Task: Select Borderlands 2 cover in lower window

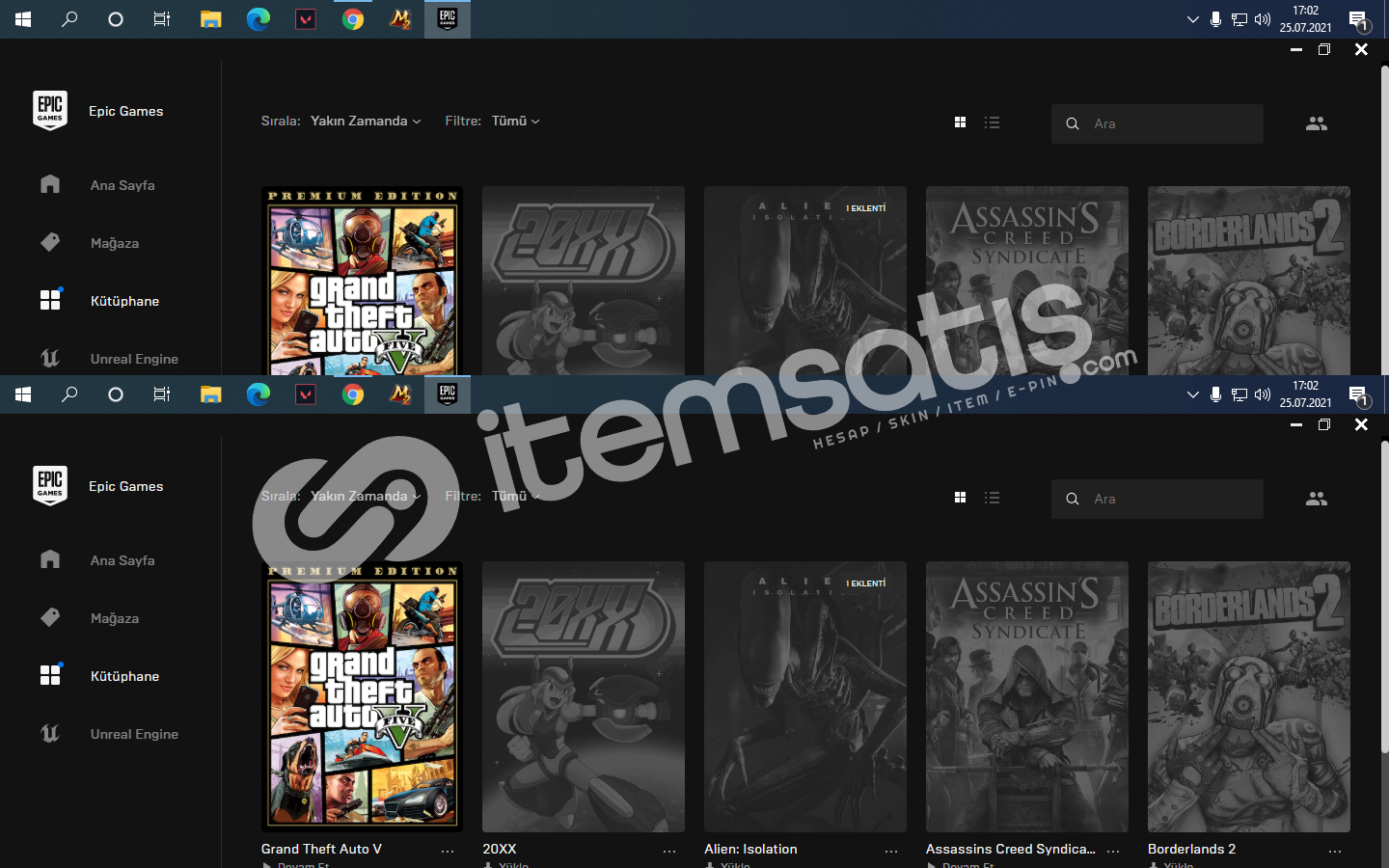Action: coord(1249,696)
